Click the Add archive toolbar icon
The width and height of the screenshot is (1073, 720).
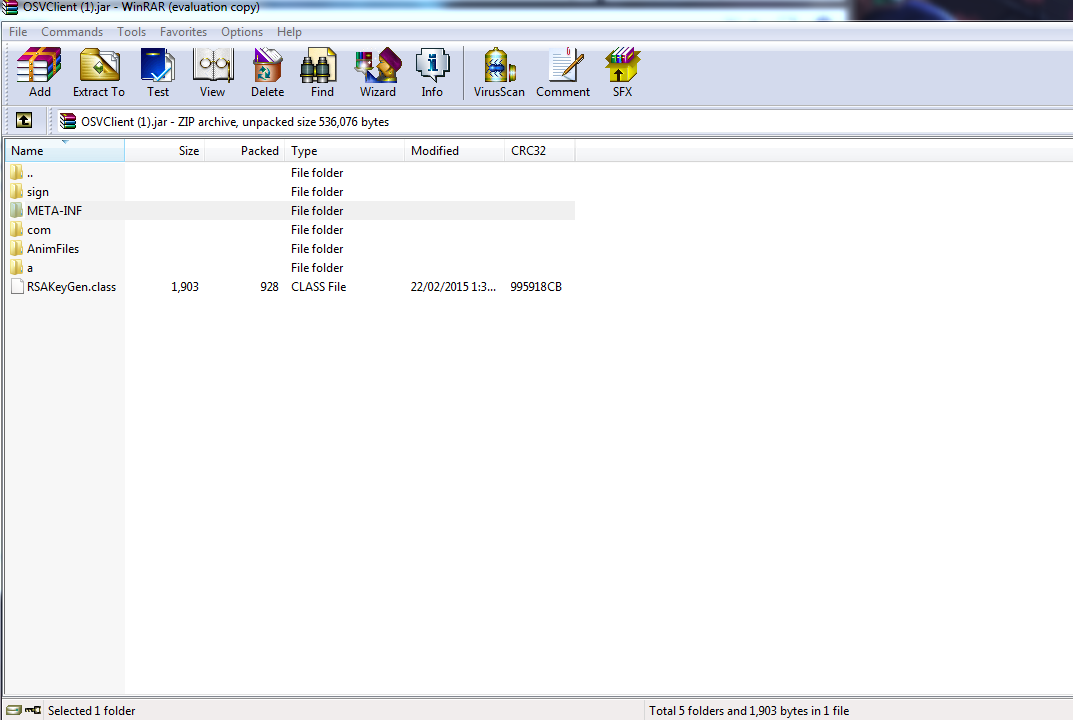(39, 65)
